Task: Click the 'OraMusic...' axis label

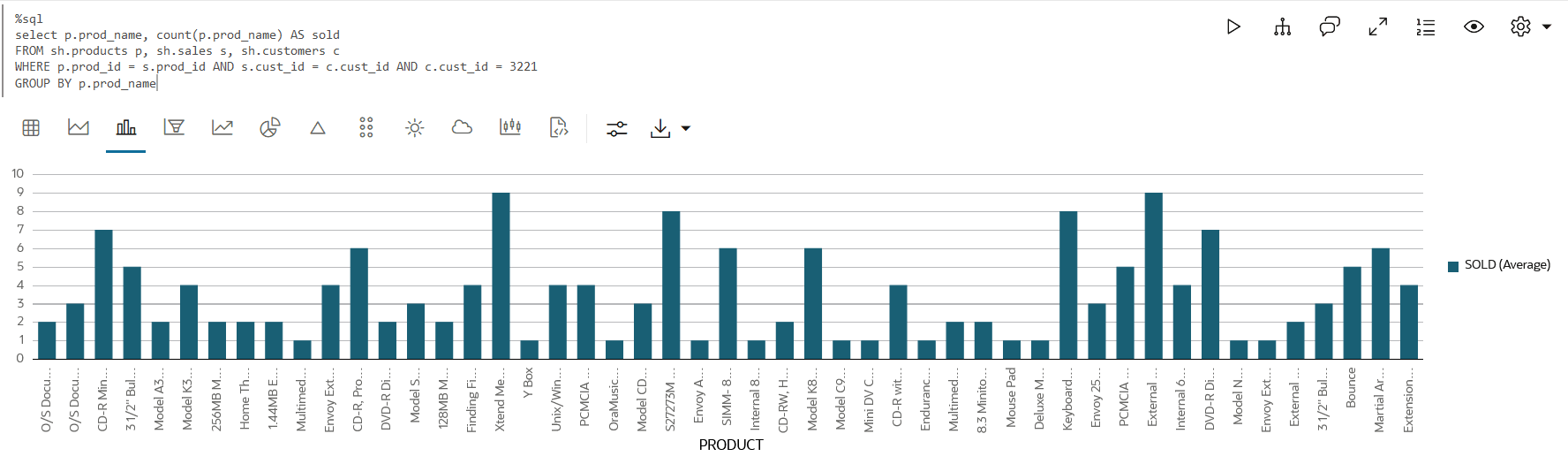Action: (614, 399)
